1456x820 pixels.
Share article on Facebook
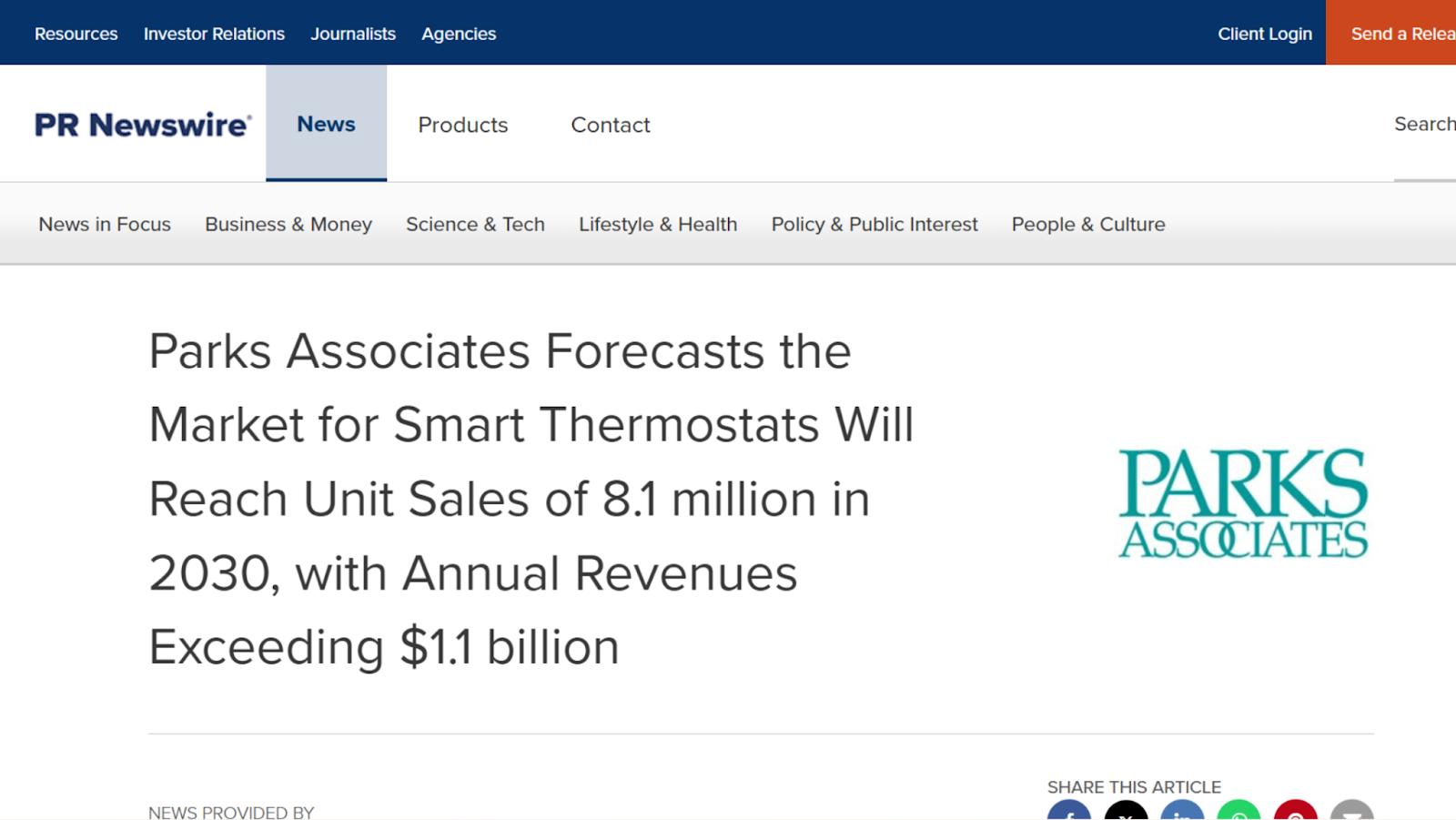[x=1069, y=810]
